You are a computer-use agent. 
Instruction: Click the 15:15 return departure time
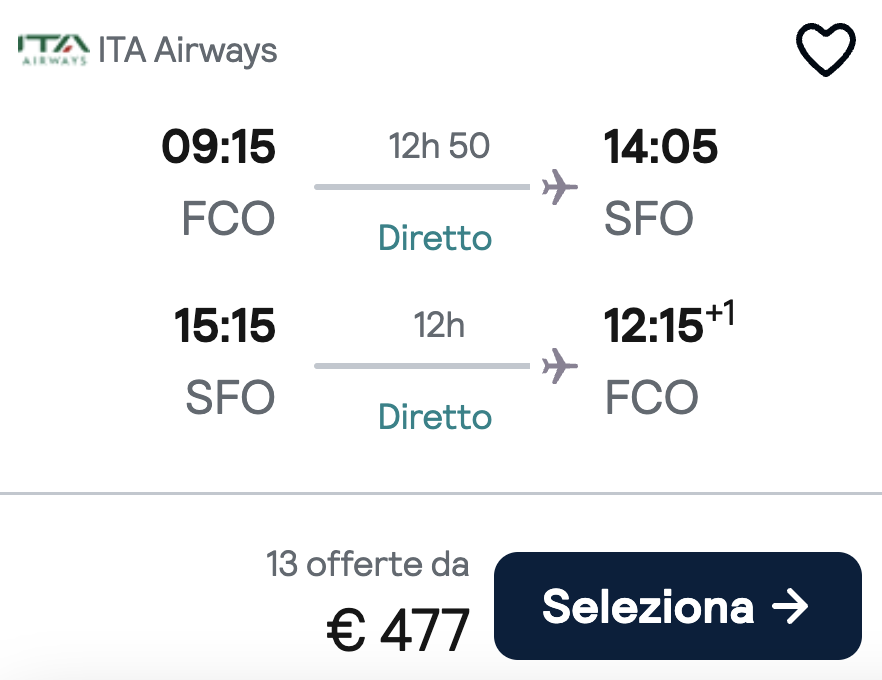[x=224, y=325]
